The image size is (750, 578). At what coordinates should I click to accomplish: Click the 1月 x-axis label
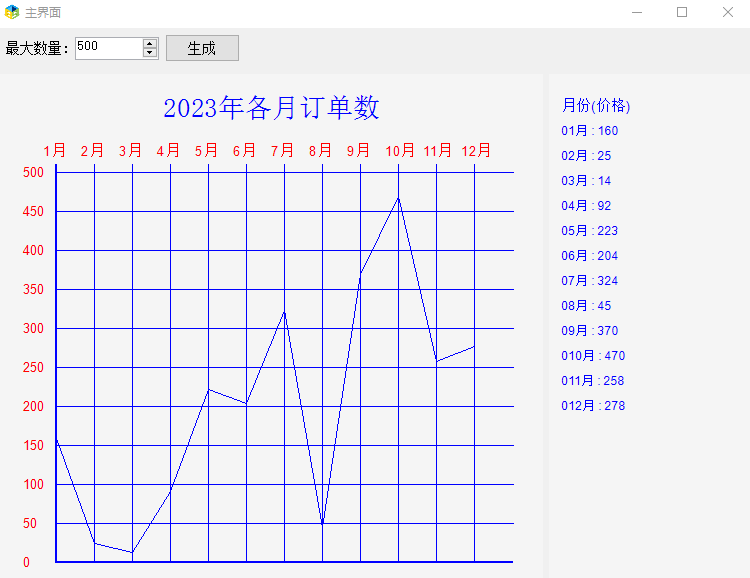pos(55,151)
